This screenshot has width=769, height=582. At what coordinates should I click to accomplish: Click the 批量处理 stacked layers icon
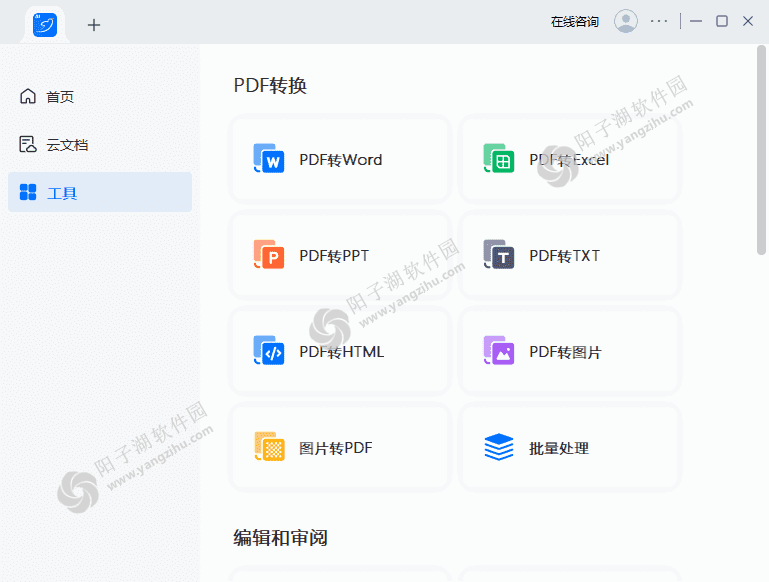click(499, 447)
